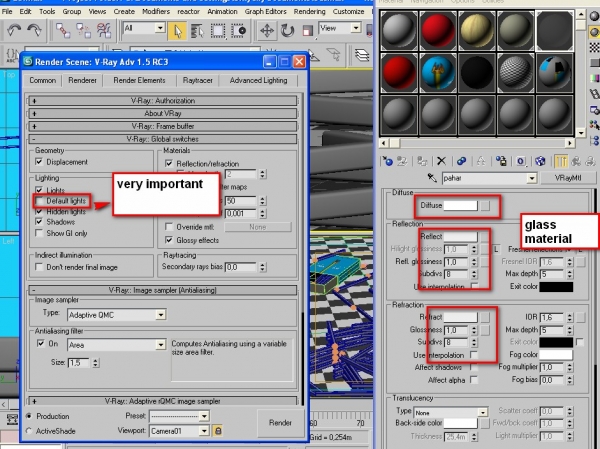Click Show Map in Viewport cube icon

click(x=540, y=161)
